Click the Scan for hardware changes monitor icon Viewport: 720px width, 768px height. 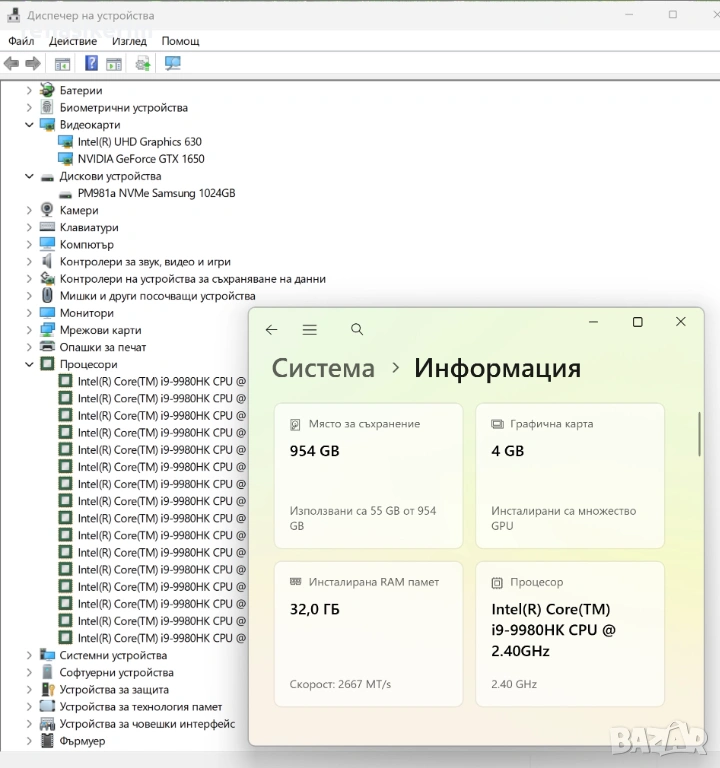coord(173,64)
